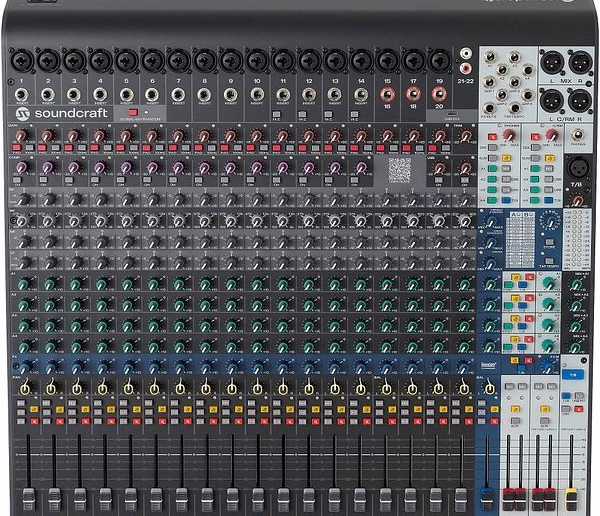Toggle the green A1 source button for Phones
The width and height of the screenshot is (600, 516).
492,168
